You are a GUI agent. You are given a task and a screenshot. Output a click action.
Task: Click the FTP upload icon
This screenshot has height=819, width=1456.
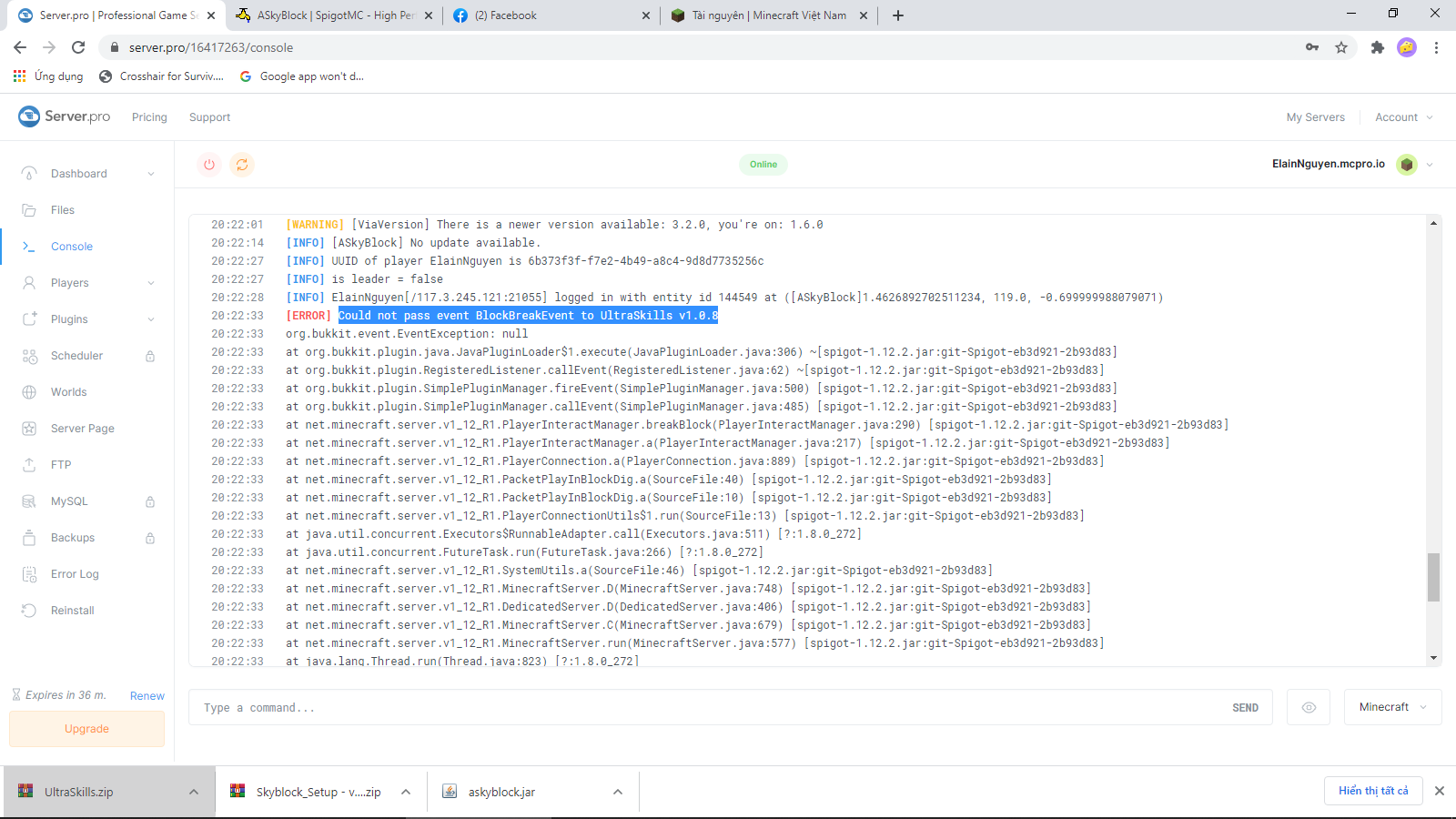click(x=29, y=465)
